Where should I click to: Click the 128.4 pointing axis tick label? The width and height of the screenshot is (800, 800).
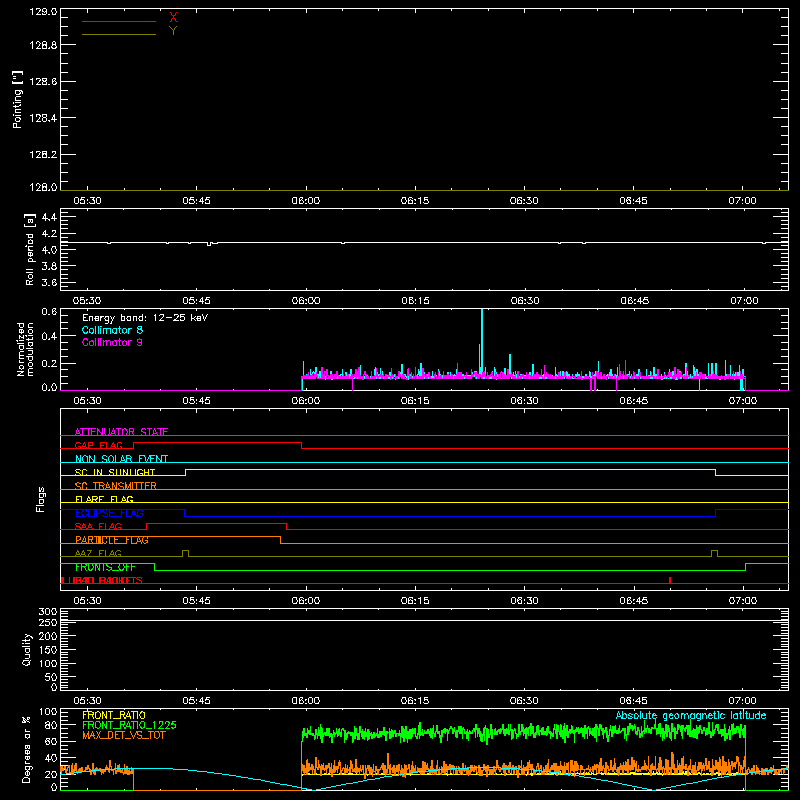[x=43, y=118]
